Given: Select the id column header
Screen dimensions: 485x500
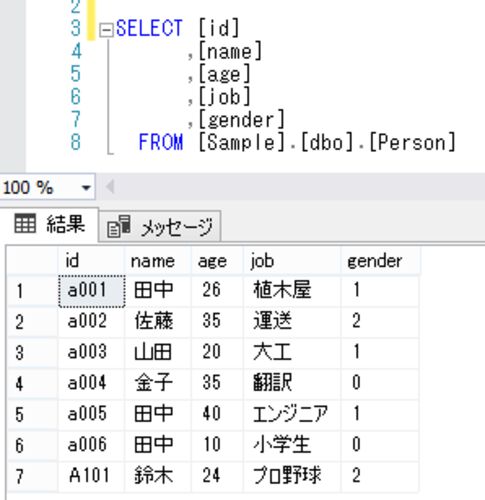Looking at the screenshot, I should point(91,261).
